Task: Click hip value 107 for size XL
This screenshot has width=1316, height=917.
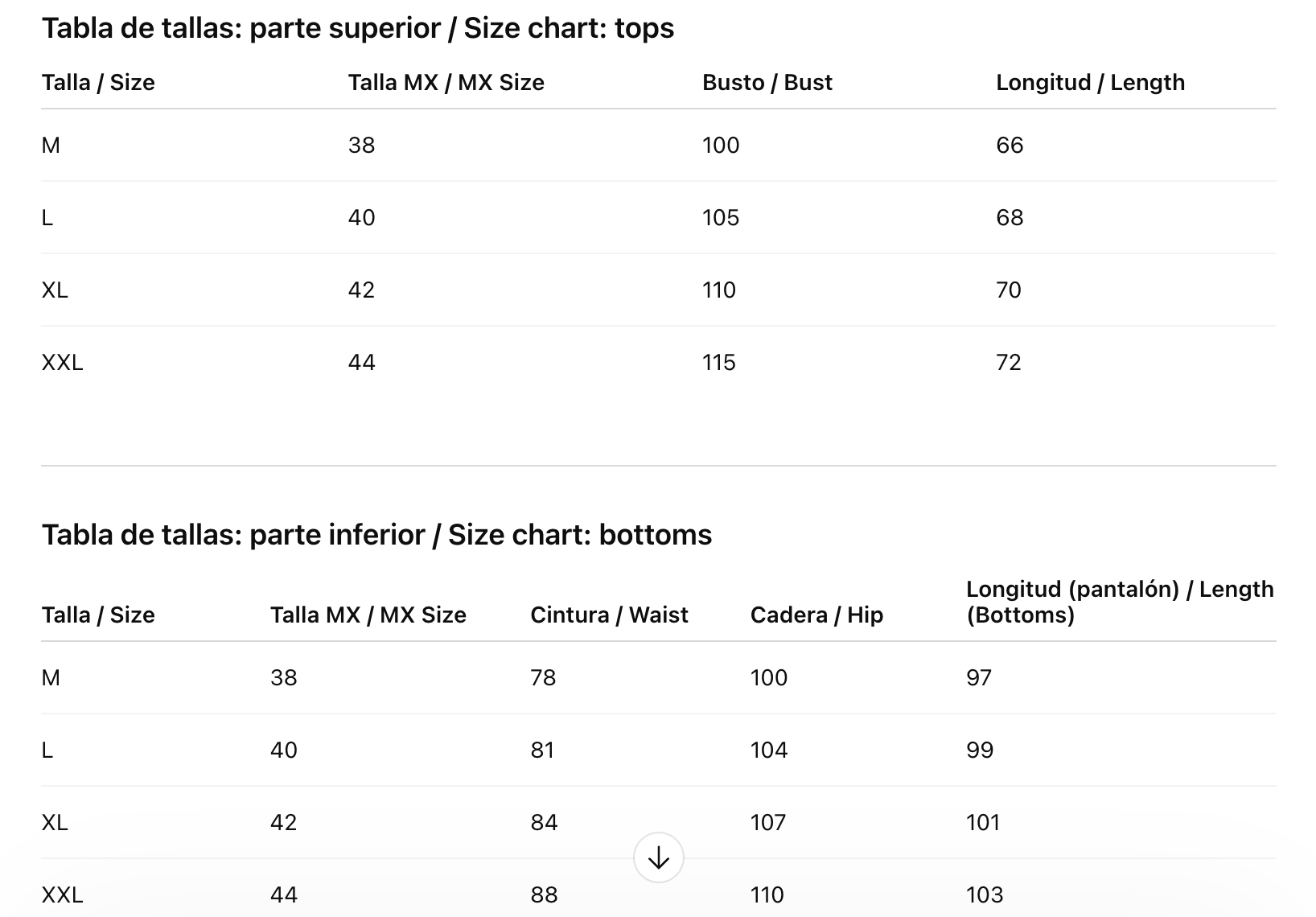Action: [767, 823]
